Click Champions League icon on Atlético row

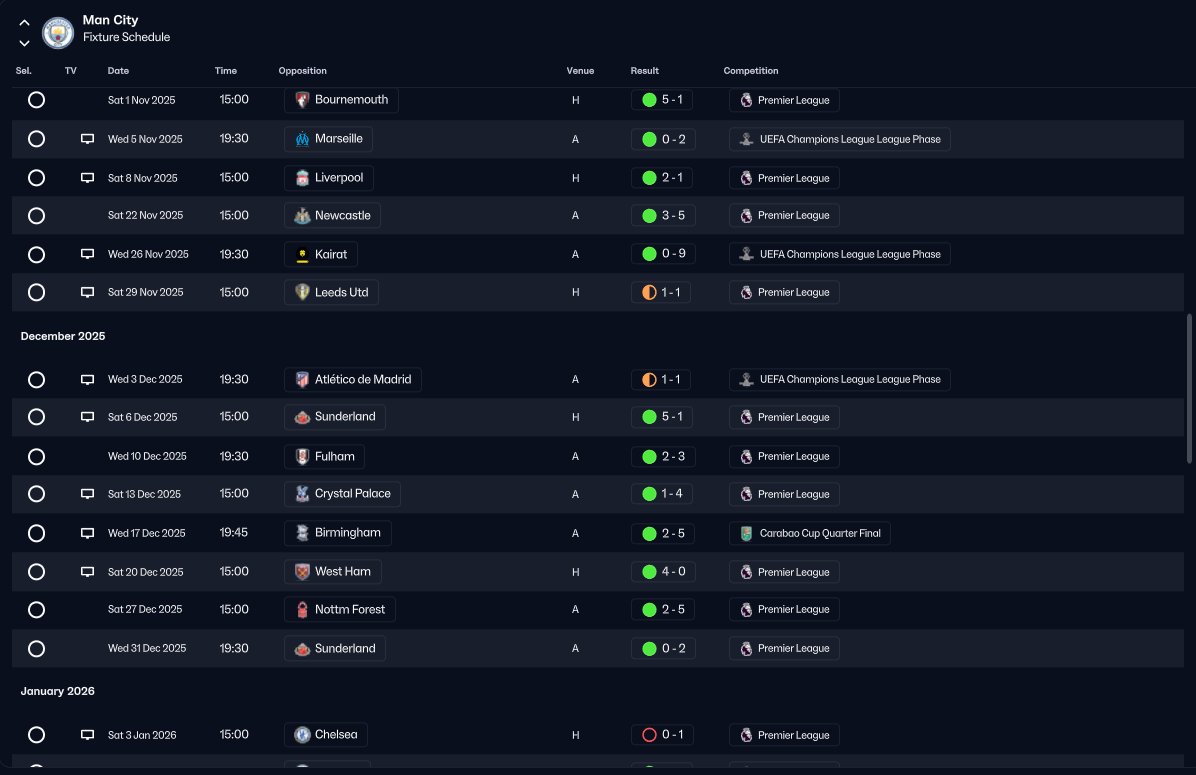tap(746, 379)
